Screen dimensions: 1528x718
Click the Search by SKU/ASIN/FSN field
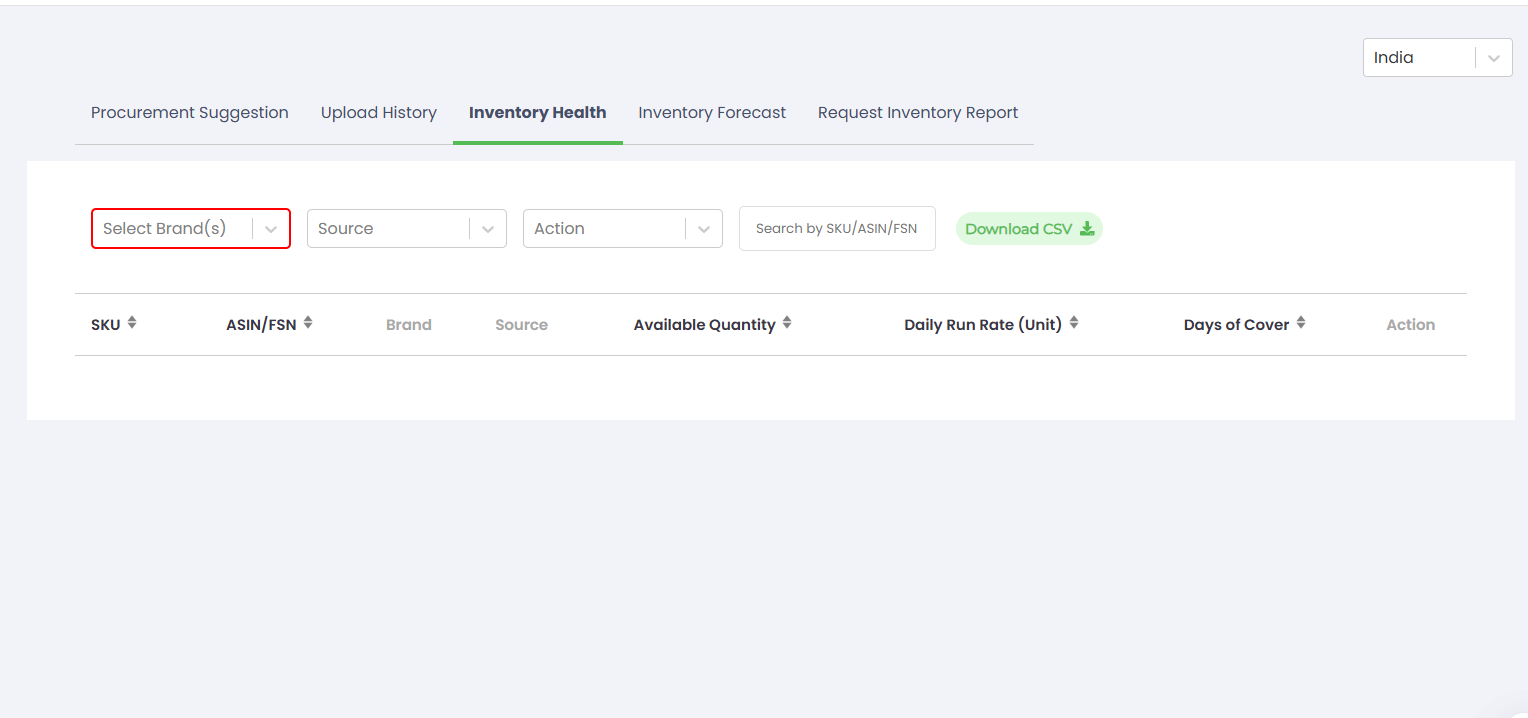coord(836,229)
